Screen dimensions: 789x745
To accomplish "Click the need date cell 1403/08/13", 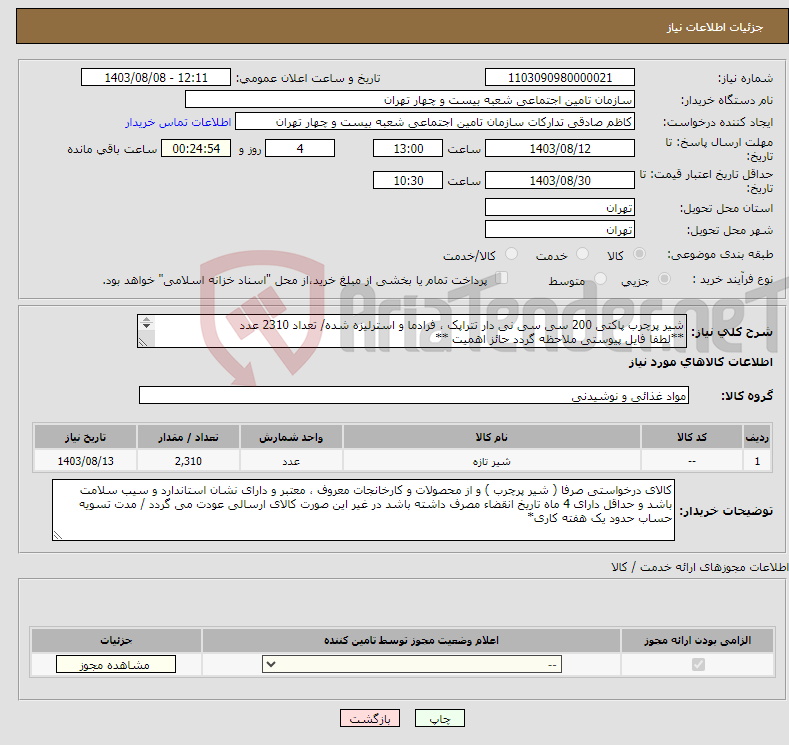I will [85, 461].
